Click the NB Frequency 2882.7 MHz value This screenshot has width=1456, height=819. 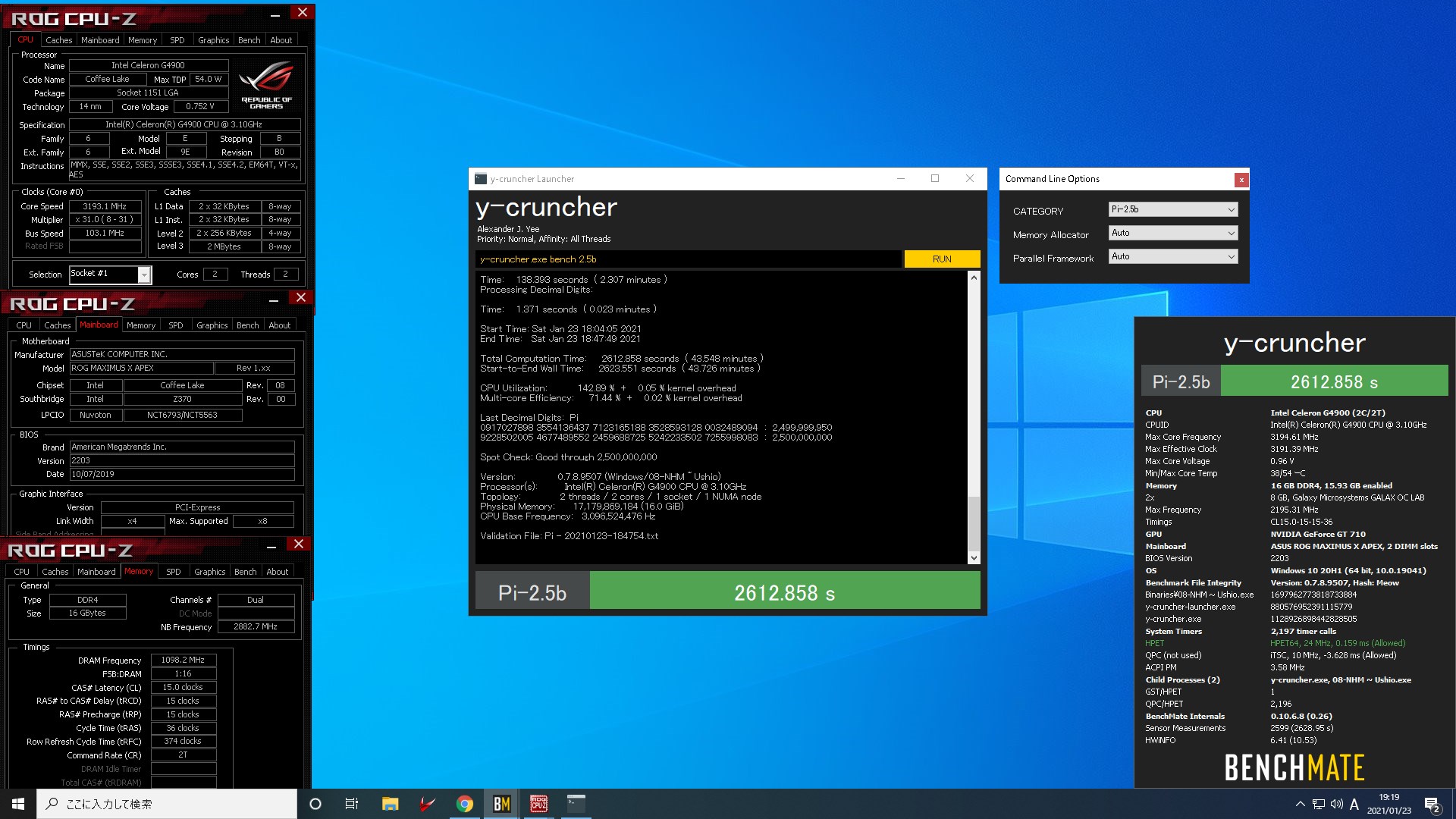click(x=256, y=627)
